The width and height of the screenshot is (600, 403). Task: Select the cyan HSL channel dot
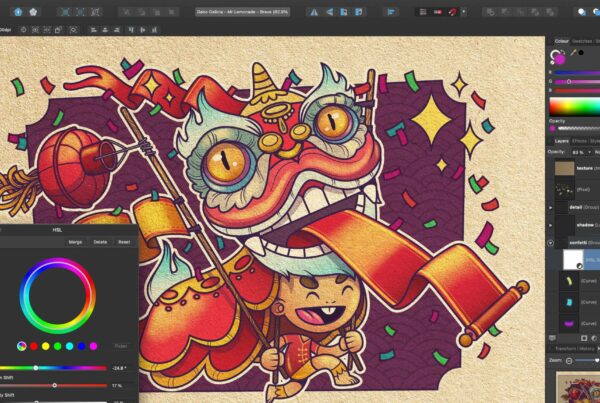point(69,346)
